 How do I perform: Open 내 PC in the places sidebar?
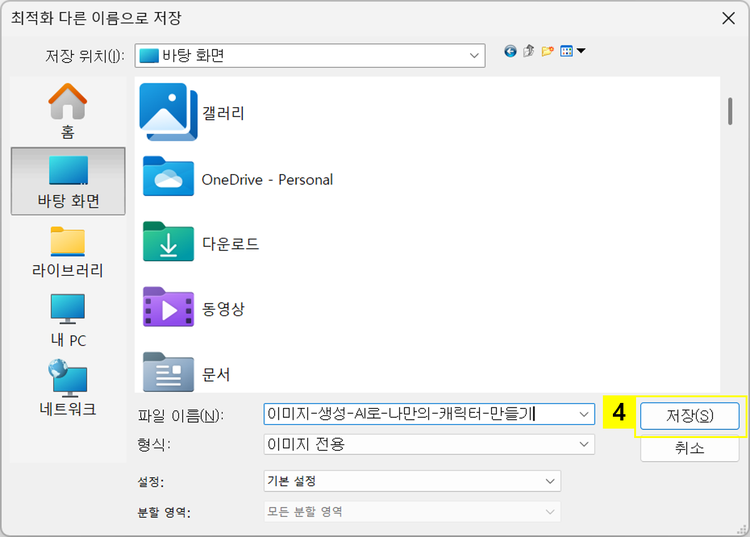tap(68, 320)
